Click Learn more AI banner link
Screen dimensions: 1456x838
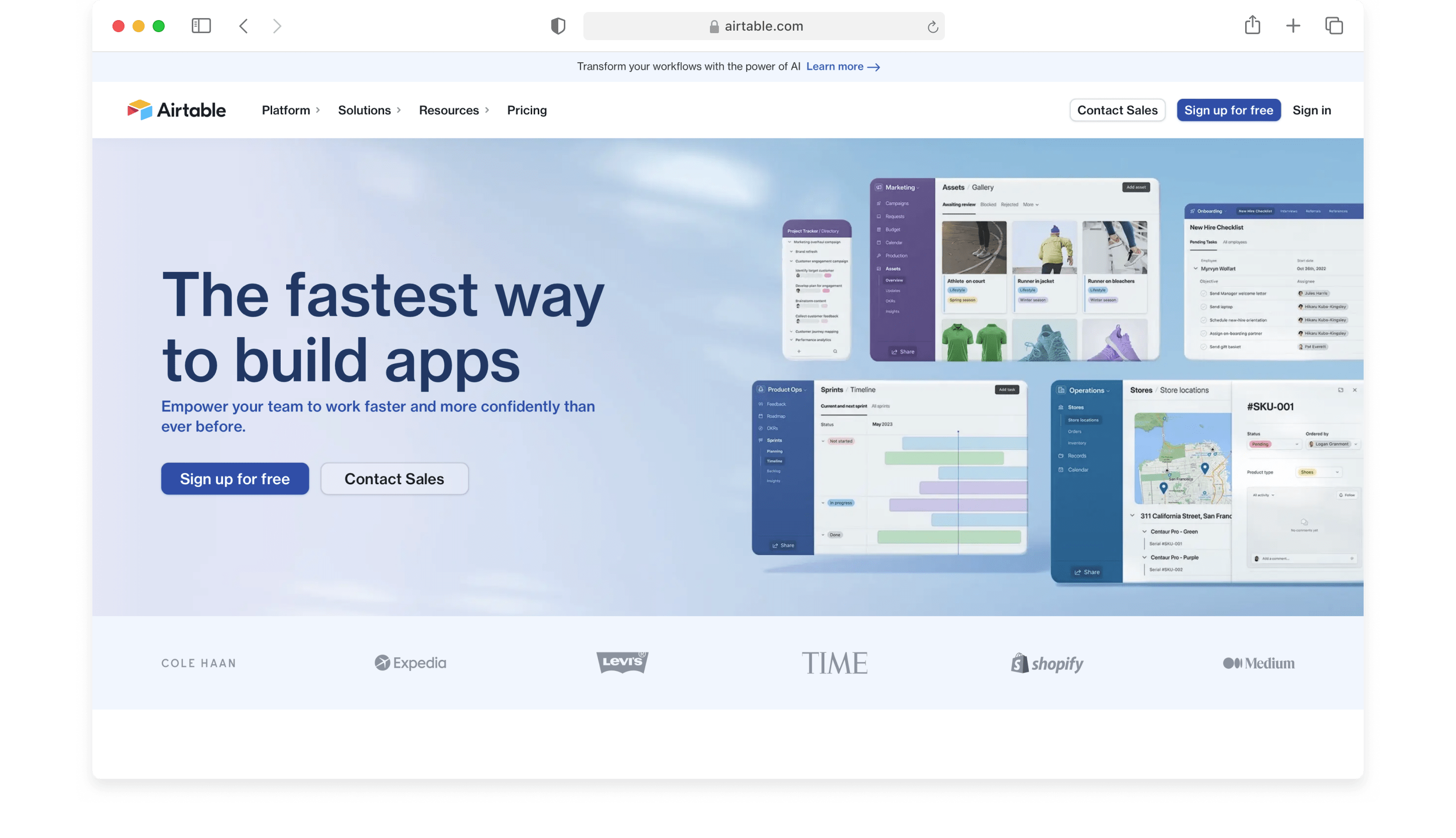point(842,67)
